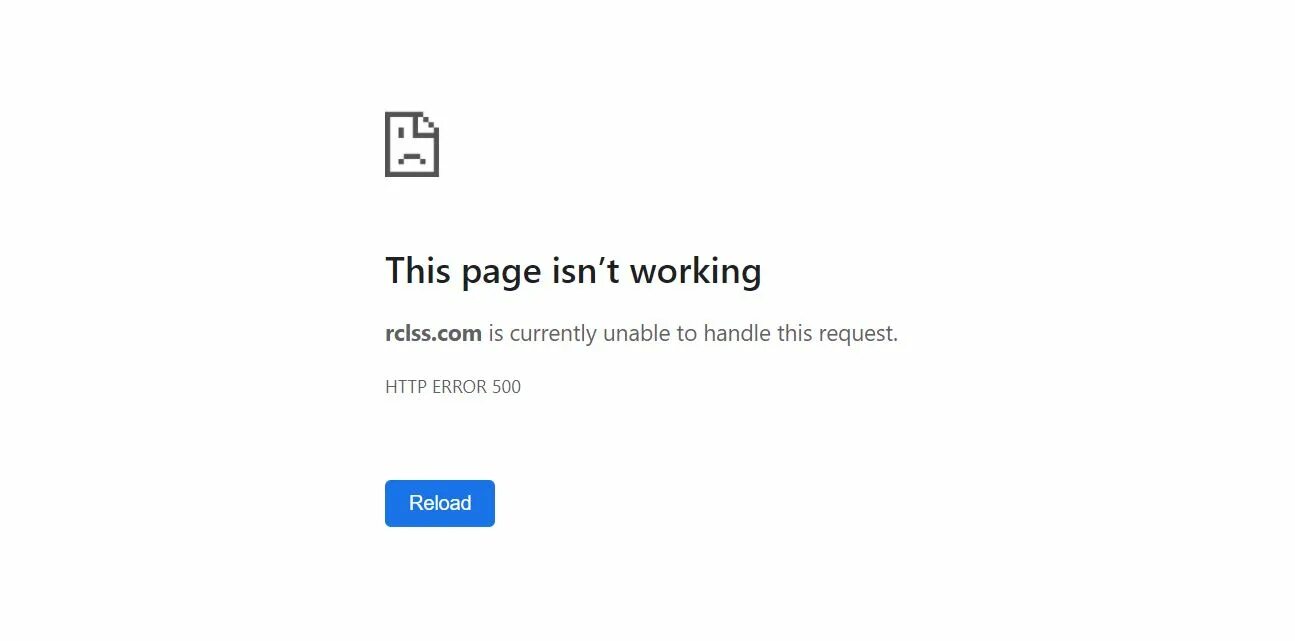Click the "This page isn't working" heading
Image resolution: width=1295 pixels, height=641 pixels.
coord(573,271)
